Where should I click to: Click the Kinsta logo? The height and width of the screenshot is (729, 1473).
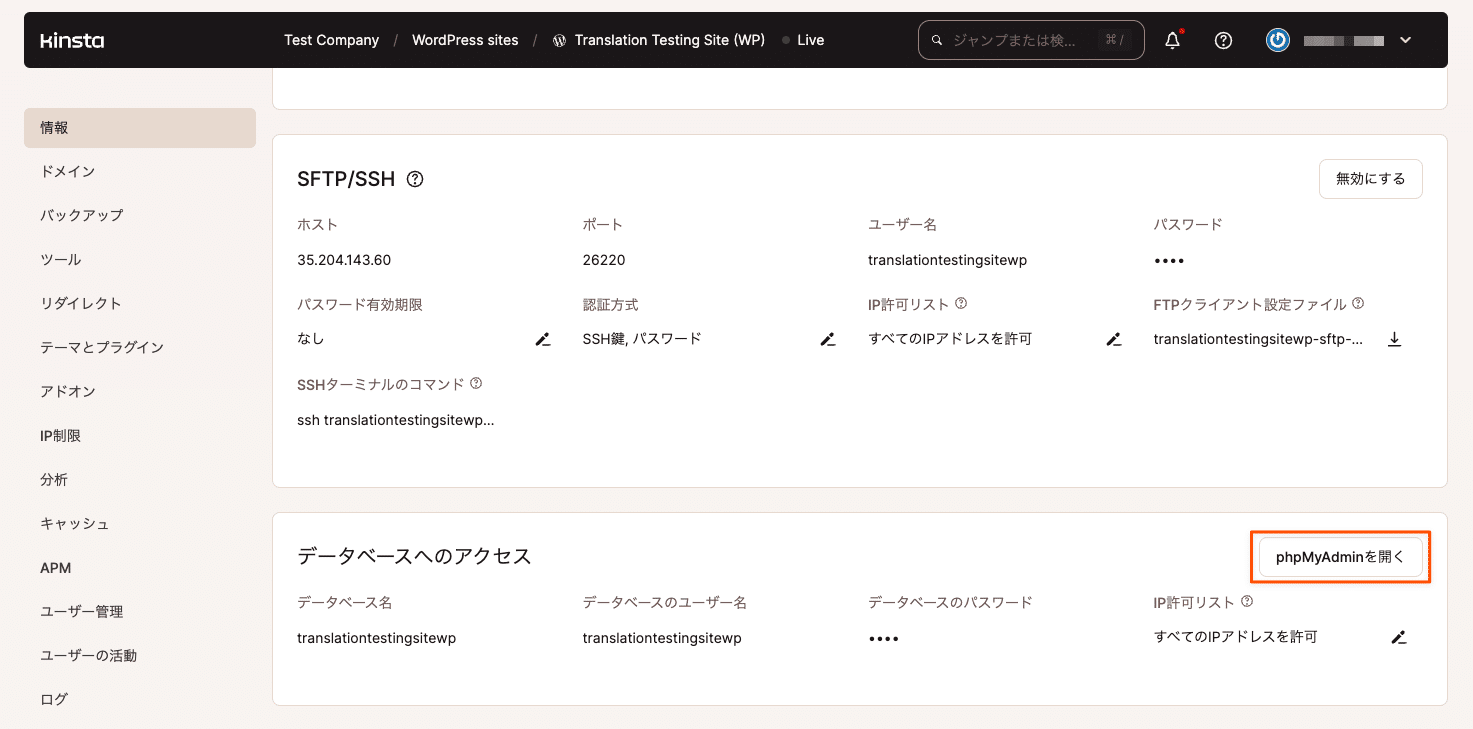[x=71, y=40]
